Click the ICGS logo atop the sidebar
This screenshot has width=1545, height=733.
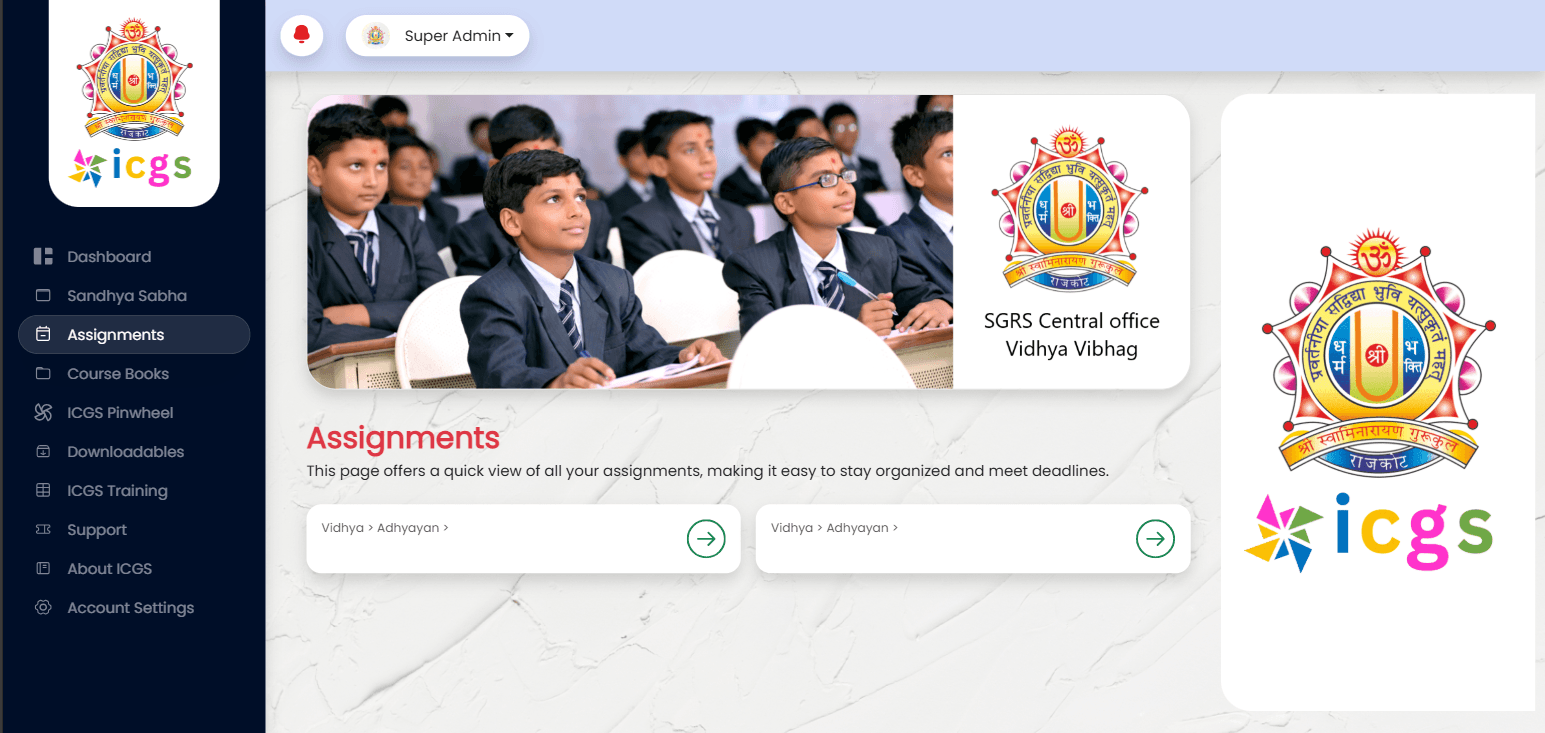(x=134, y=101)
